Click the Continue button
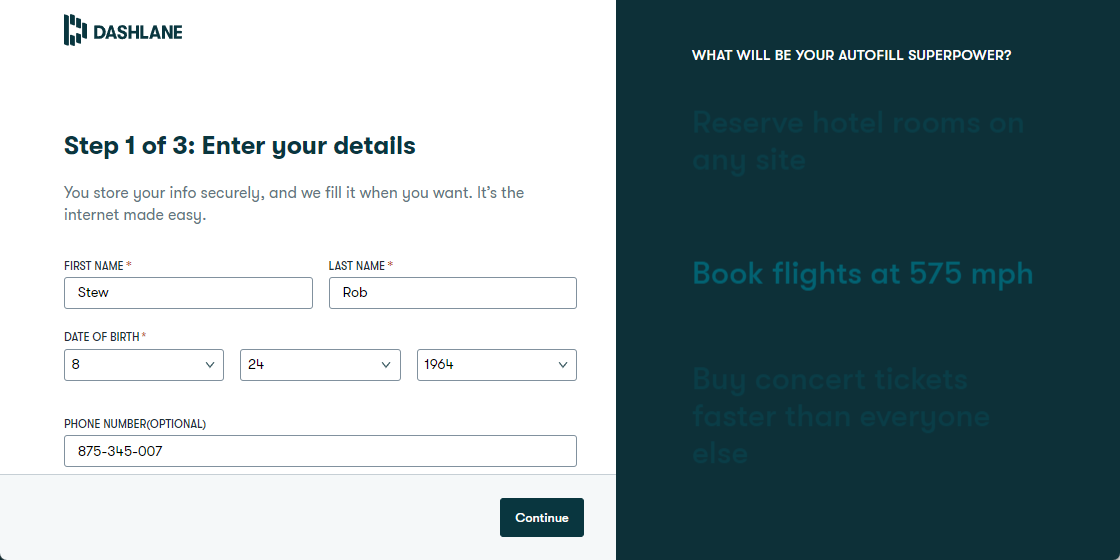The width and height of the screenshot is (1120, 560). [x=542, y=517]
